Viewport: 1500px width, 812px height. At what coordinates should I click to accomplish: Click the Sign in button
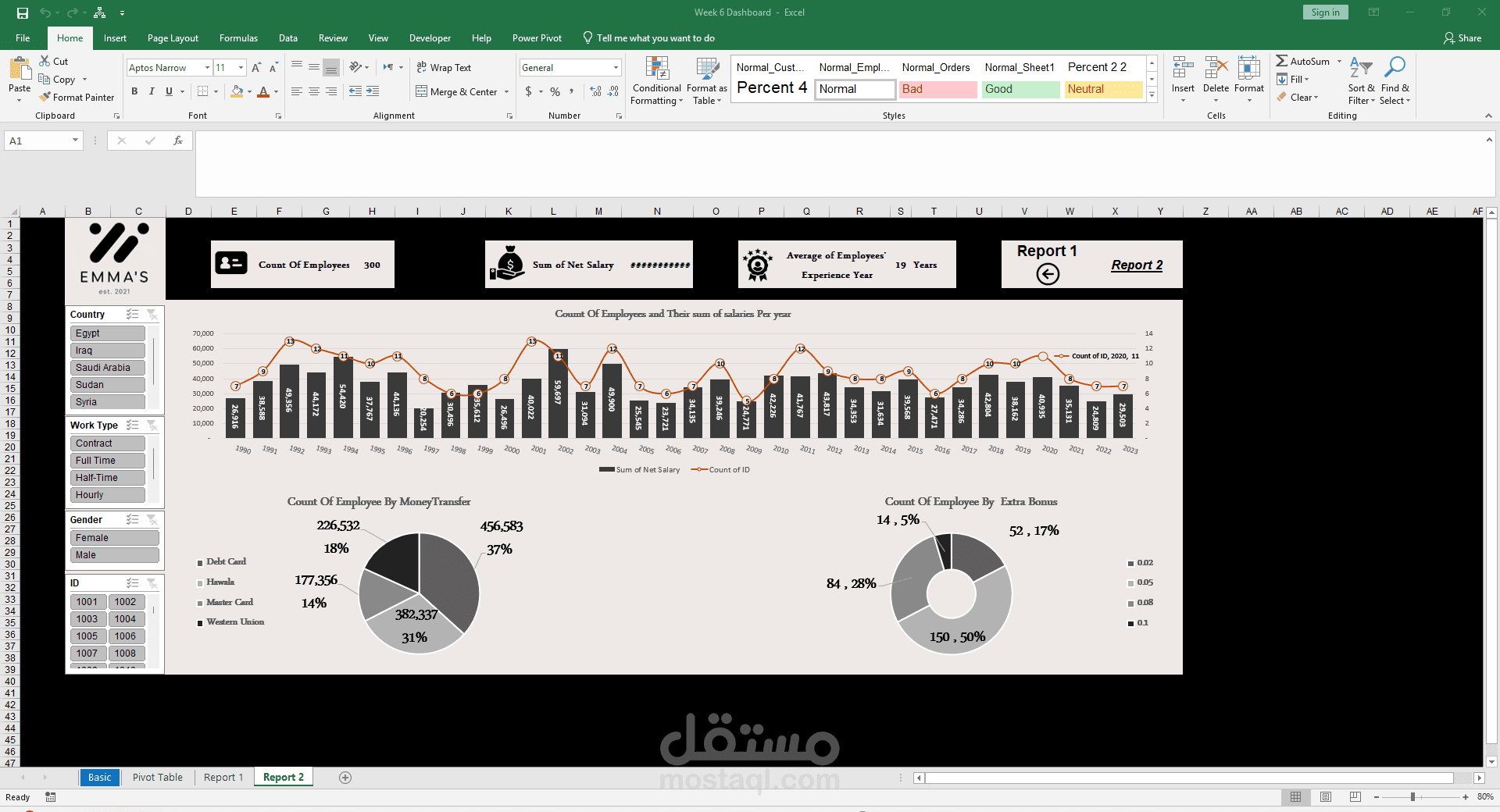pyautogui.click(x=1325, y=12)
